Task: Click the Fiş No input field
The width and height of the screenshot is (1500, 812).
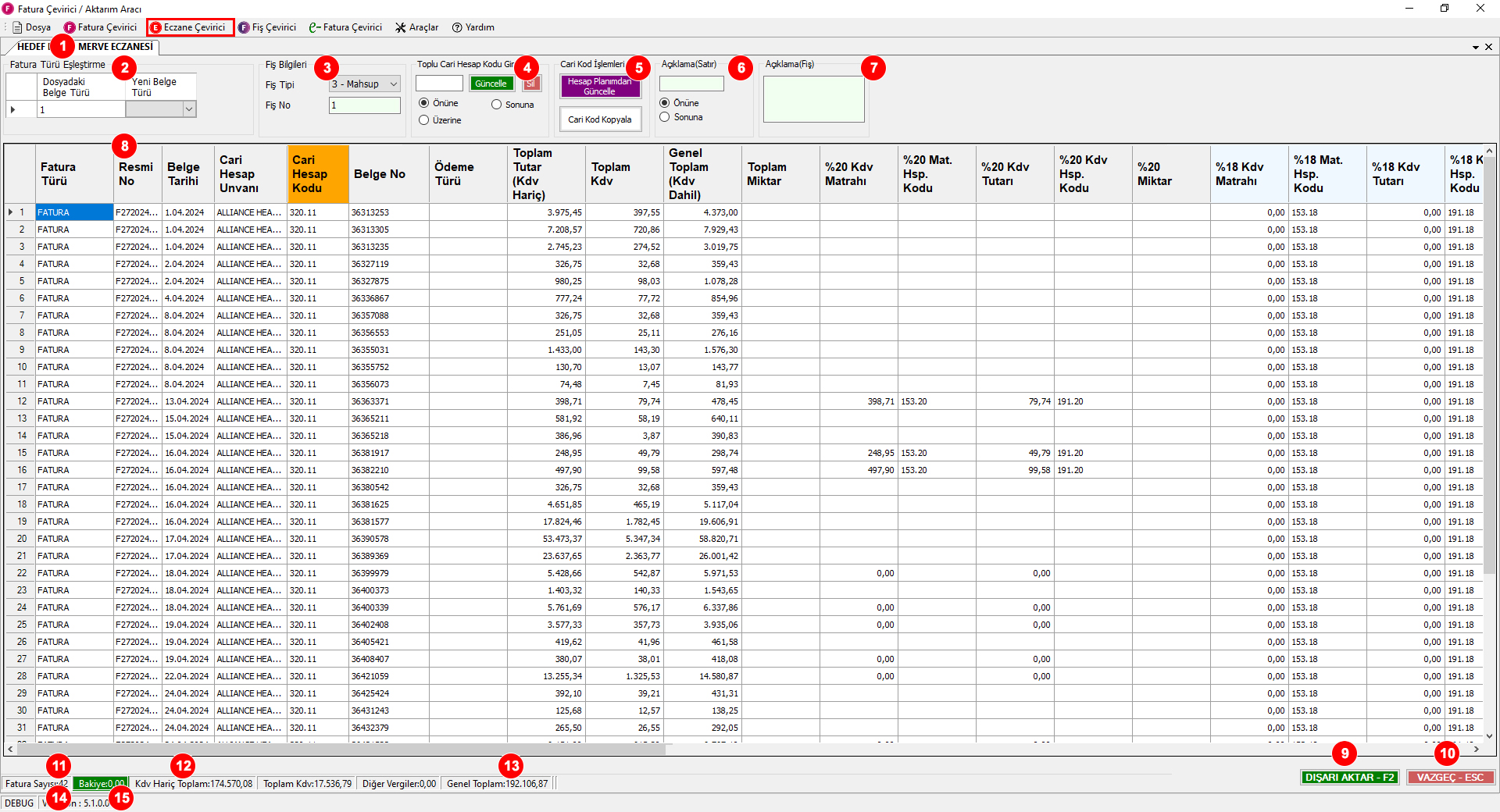Action: 365,105
